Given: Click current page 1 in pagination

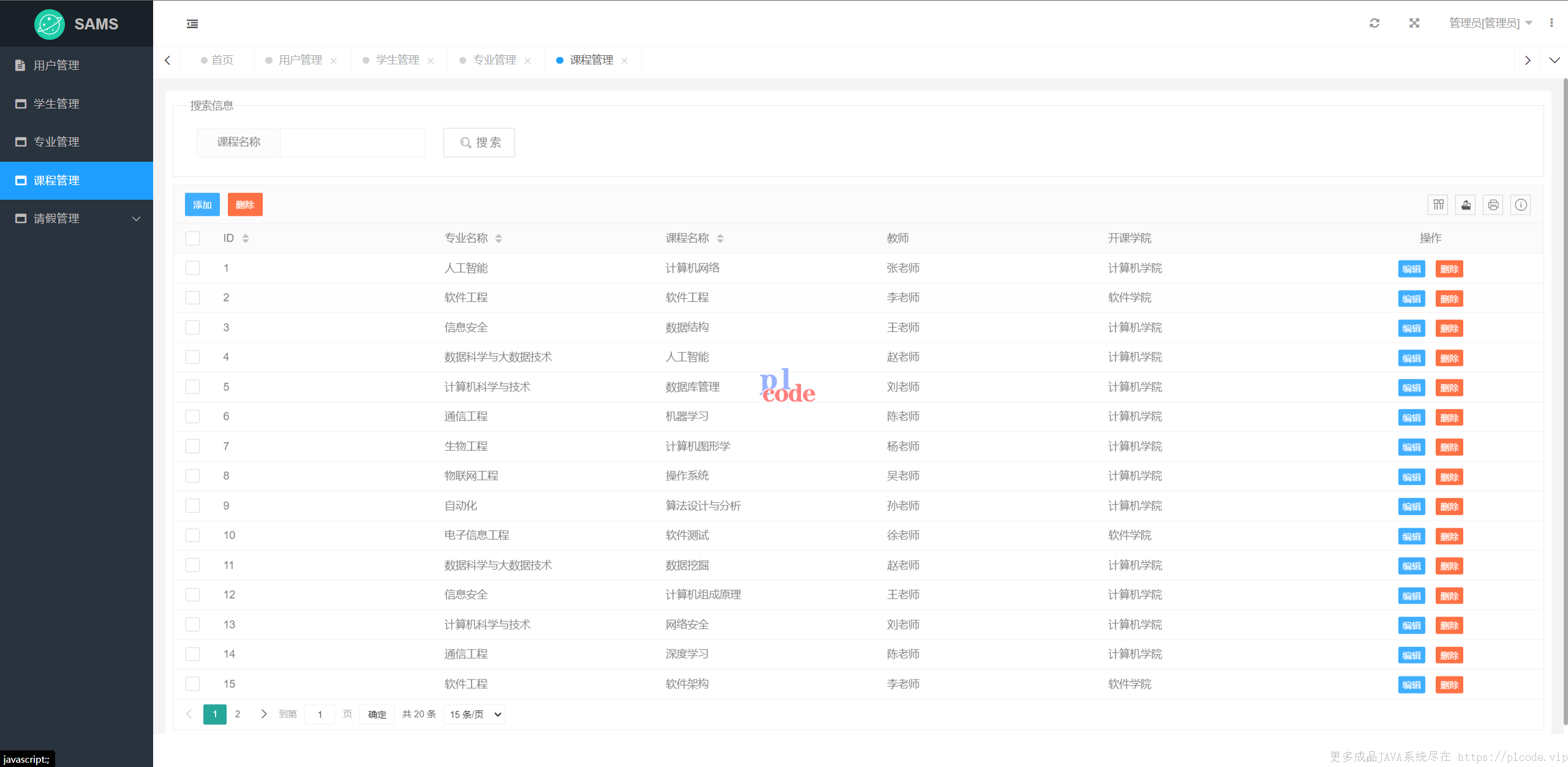Looking at the screenshot, I should point(215,714).
